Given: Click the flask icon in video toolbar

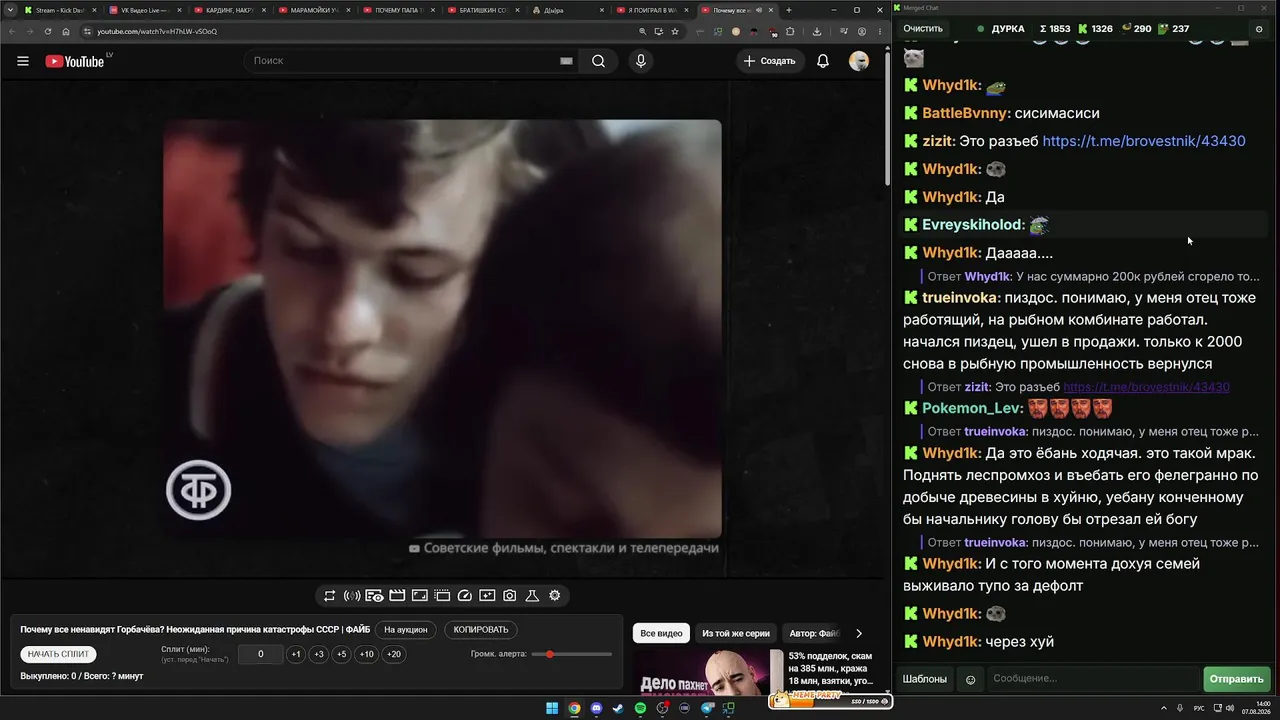Looking at the screenshot, I should point(532,596).
